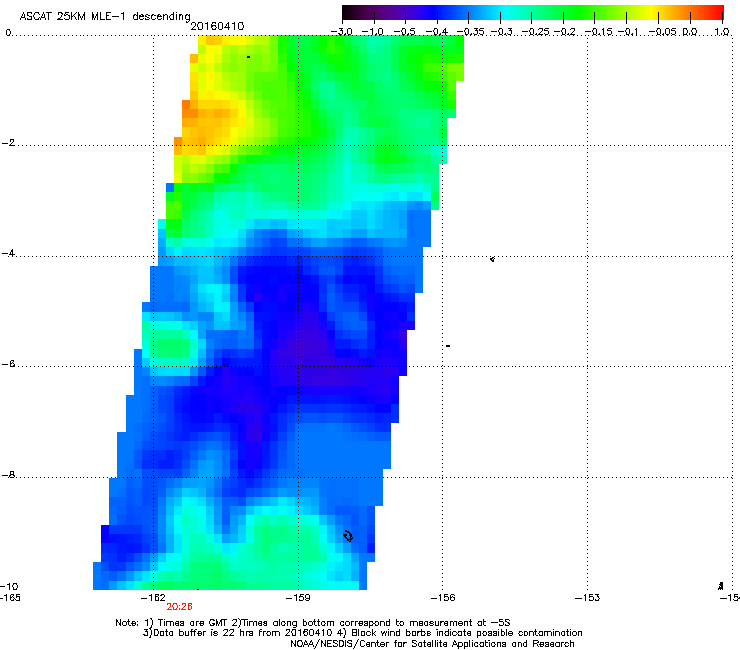The height and width of the screenshot is (650, 740).
Task: Click the color scale label "-0.4"
Action: (437, 32)
